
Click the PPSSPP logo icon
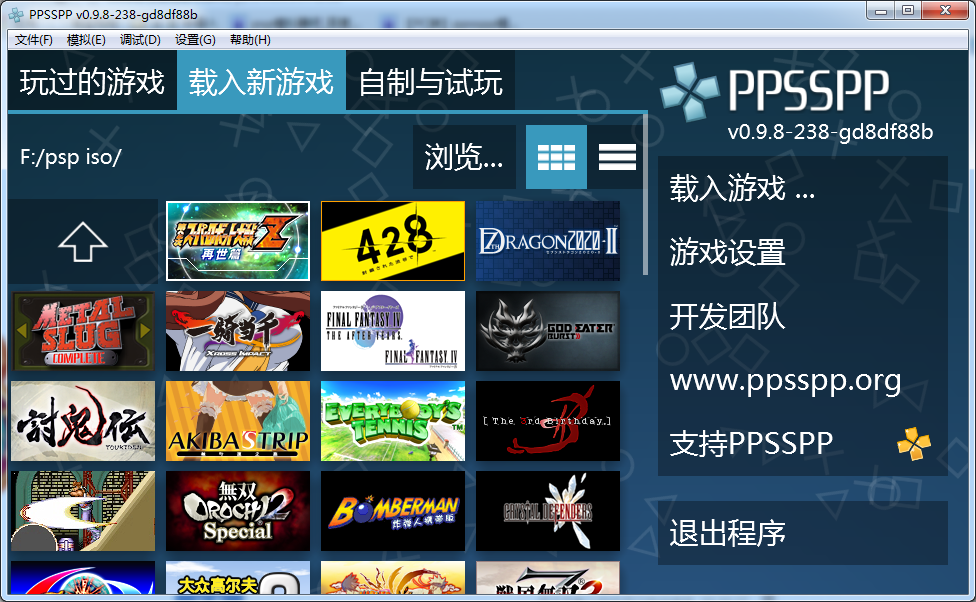[690, 92]
